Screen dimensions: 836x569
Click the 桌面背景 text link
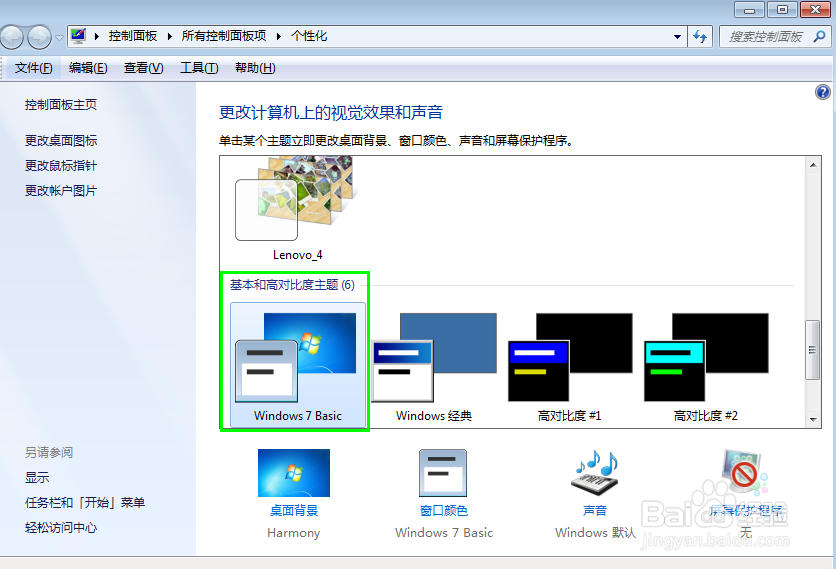pyautogui.click(x=294, y=510)
